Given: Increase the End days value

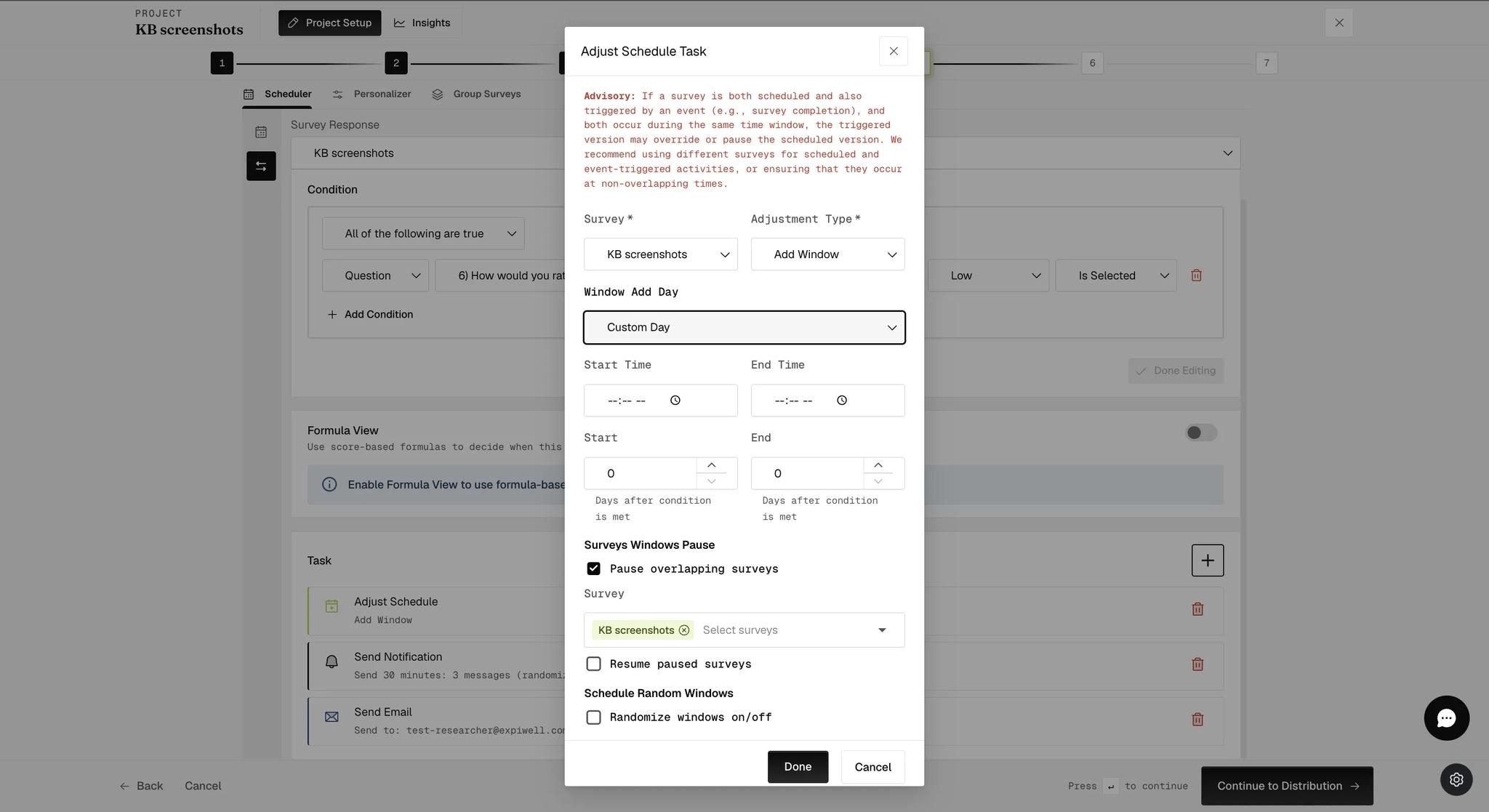Looking at the screenshot, I should point(878,465).
